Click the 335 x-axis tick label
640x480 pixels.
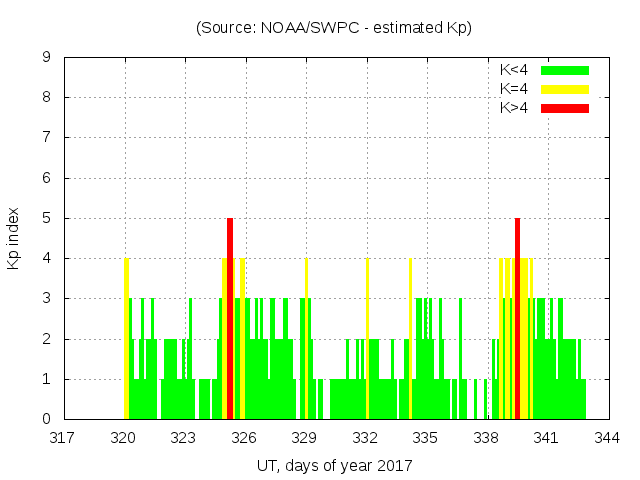pyautogui.click(x=426, y=437)
